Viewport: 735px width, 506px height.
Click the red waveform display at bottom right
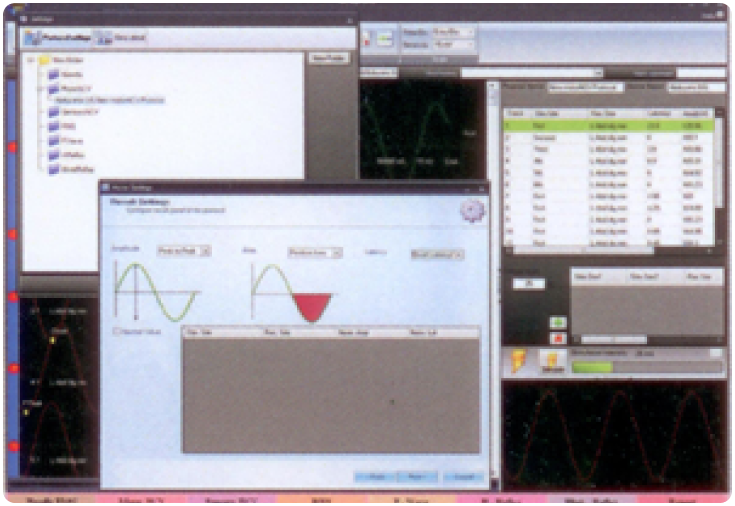pos(613,435)
